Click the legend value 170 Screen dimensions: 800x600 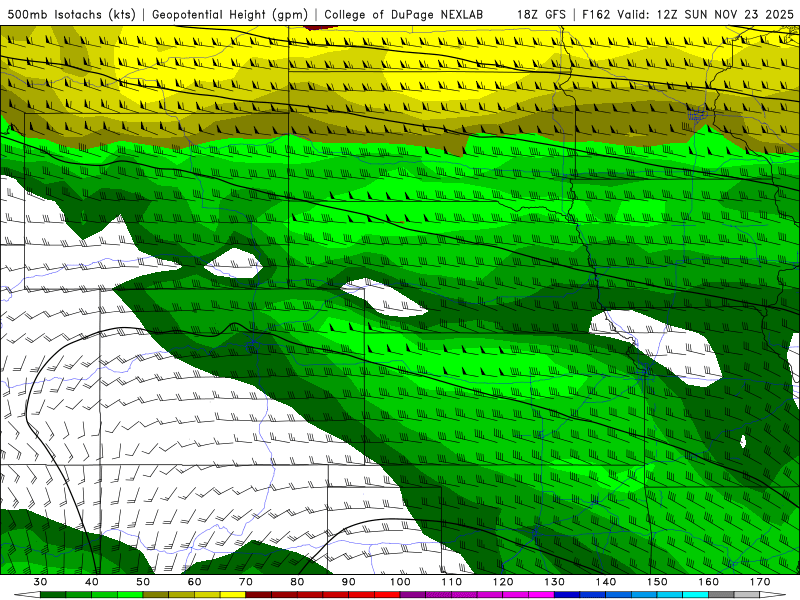coord(760,582)
